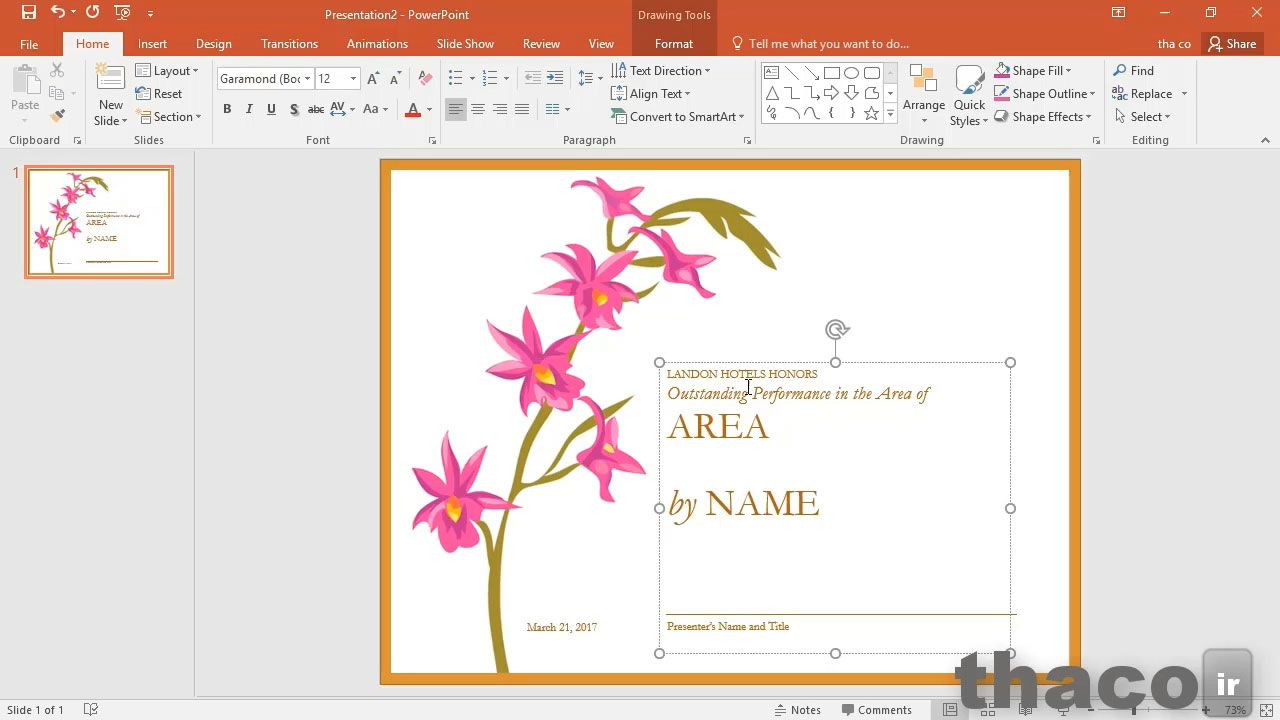Open the File tab
1280x720 pixels.
[29, 44]
